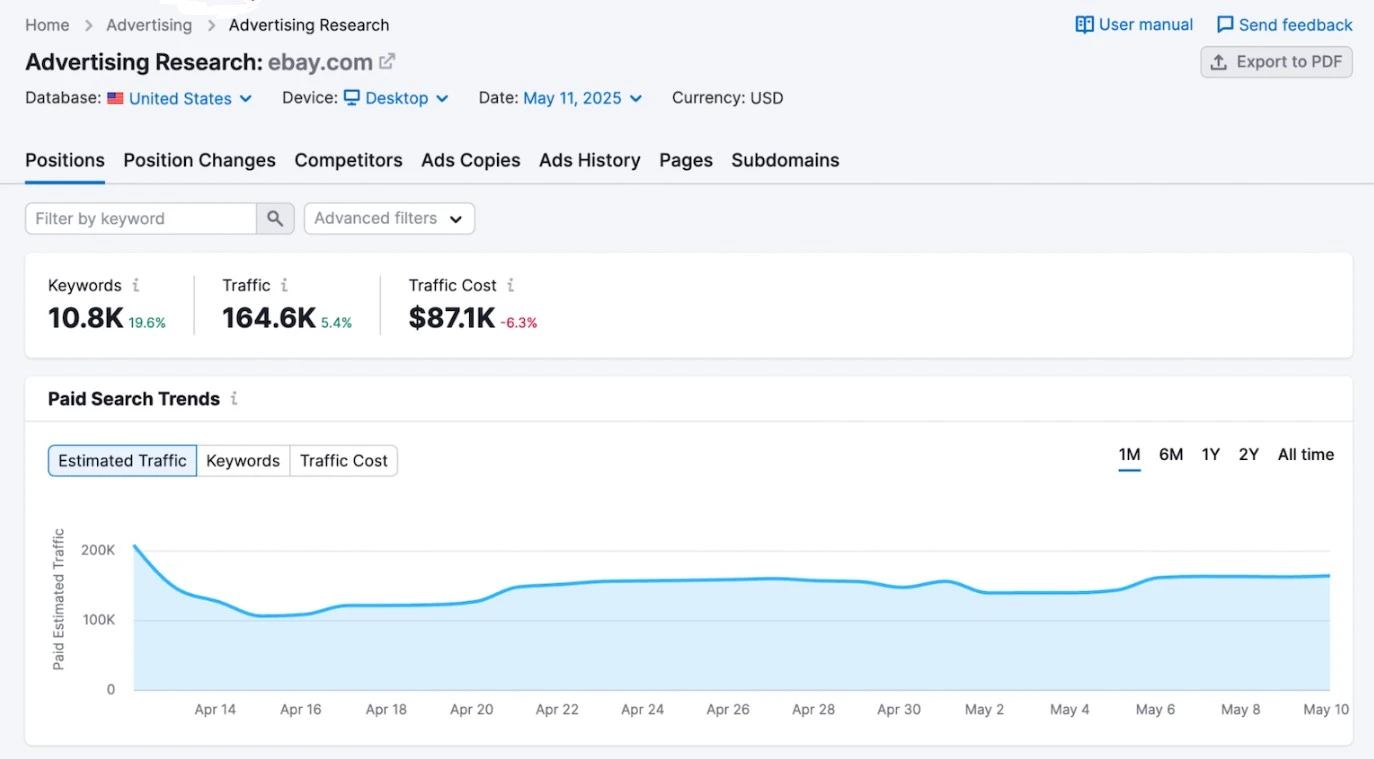Screen dimensions: 1374x759
Task: Click the Apr 30 axis label
Action: [x=899, y=709]
